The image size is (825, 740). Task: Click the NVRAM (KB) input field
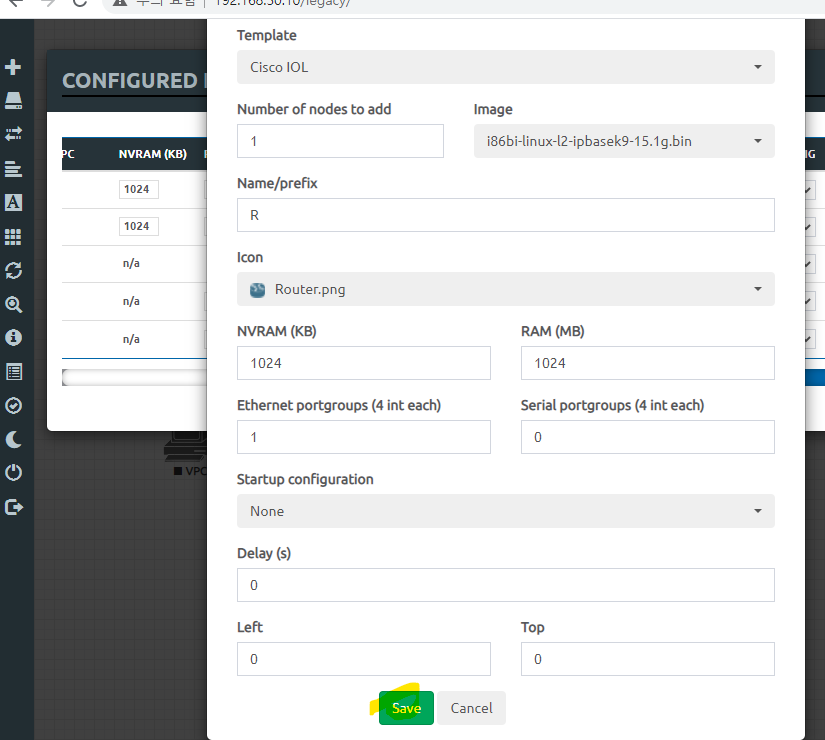point(364,363)
